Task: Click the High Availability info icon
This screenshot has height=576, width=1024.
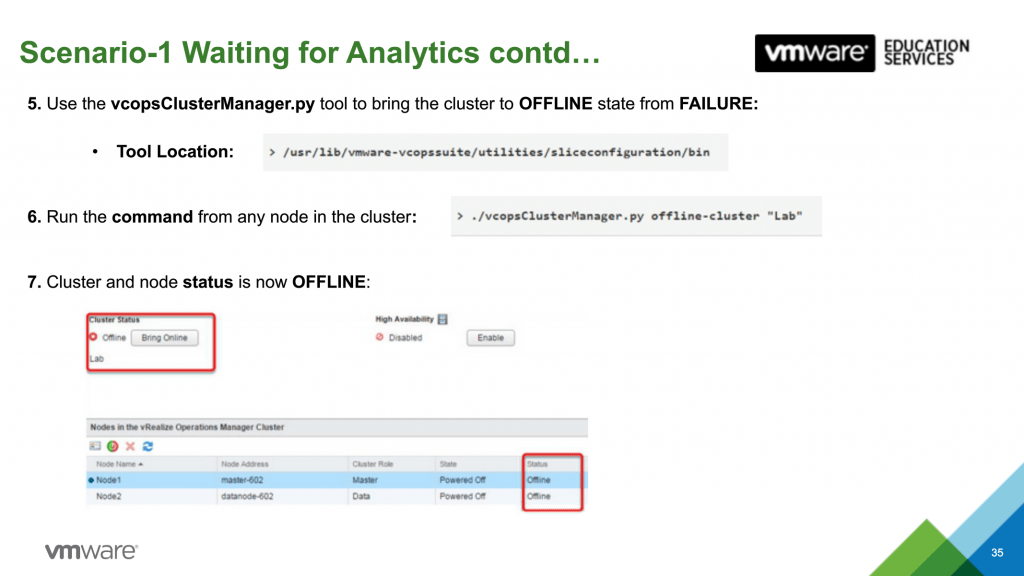Action: (x=442, y=320)
